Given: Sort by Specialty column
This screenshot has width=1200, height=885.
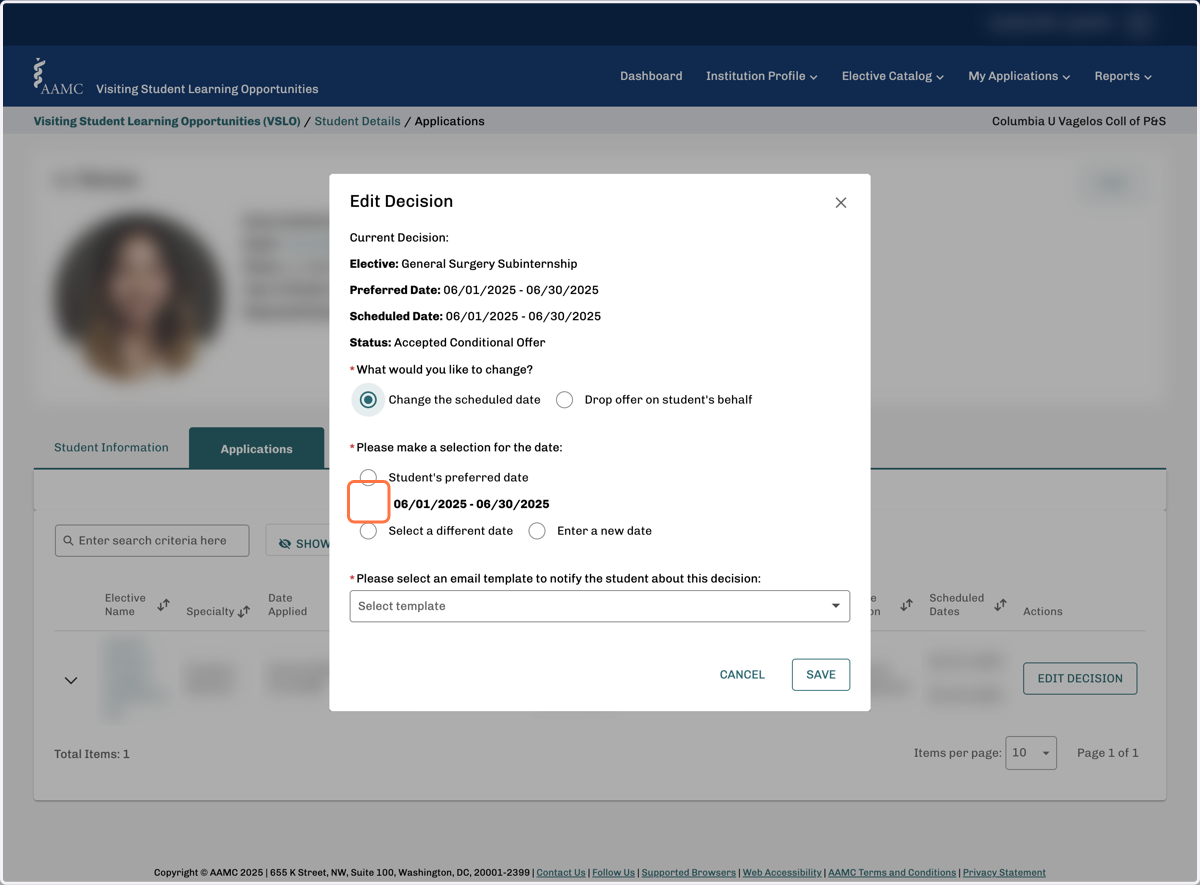Looking at the screenshot, I should click(244, 611).
